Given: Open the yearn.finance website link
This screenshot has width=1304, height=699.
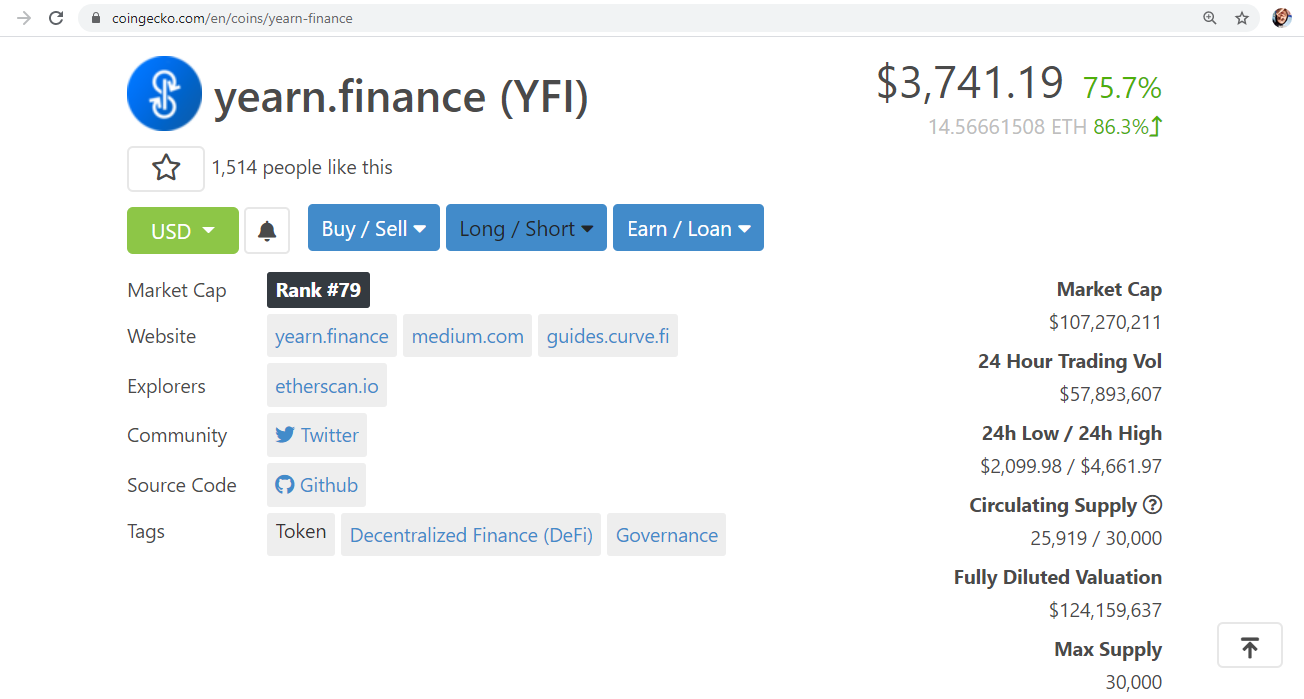Looking at the screenshot, I should click(332, 336).
